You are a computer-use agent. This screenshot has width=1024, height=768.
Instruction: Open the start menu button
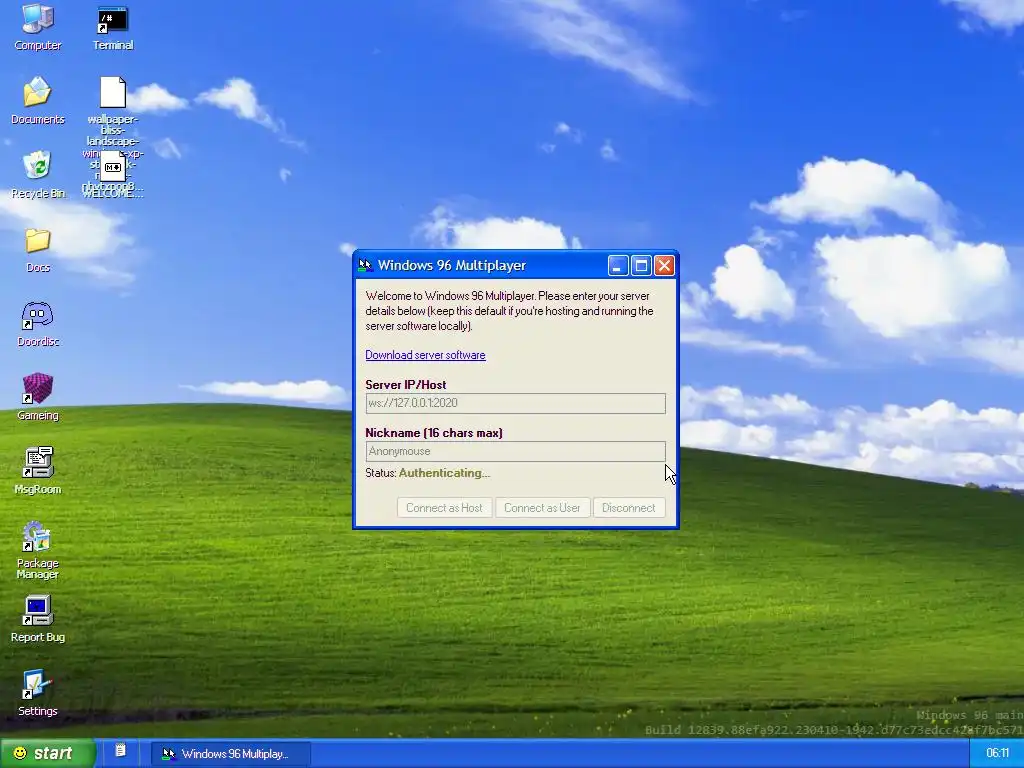[48, 754]
